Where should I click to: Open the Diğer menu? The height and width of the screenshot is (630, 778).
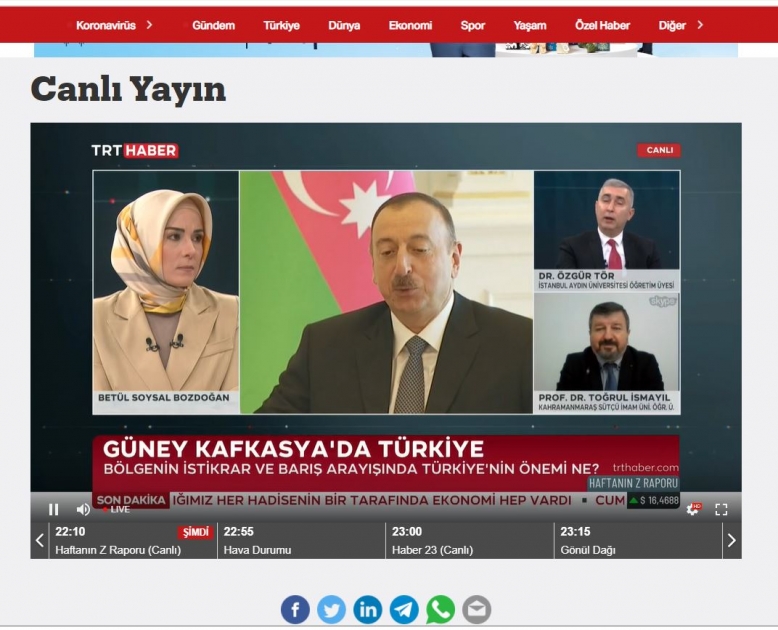[672, 25]
